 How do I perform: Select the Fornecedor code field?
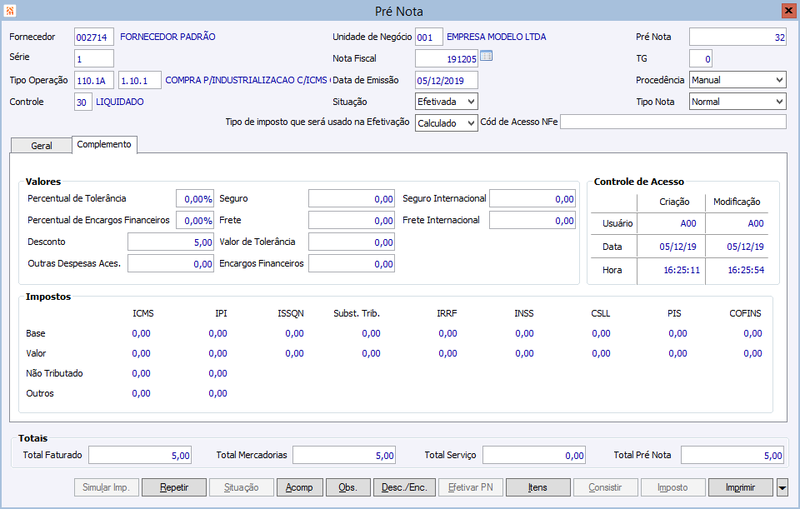click(93, 37)
